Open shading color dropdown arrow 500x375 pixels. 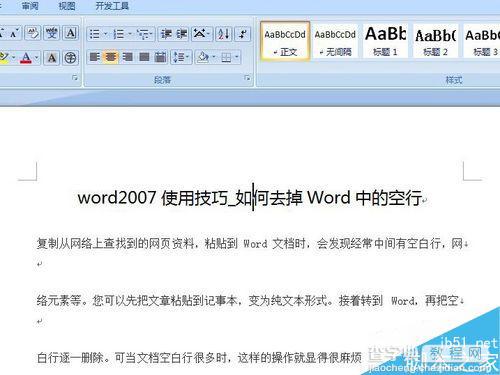coord(213,57)
